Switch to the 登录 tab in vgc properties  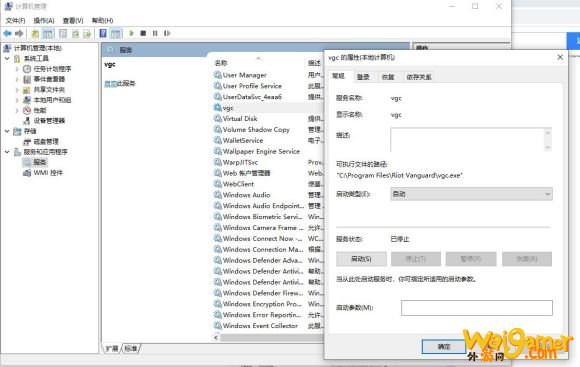coord(363,77)
